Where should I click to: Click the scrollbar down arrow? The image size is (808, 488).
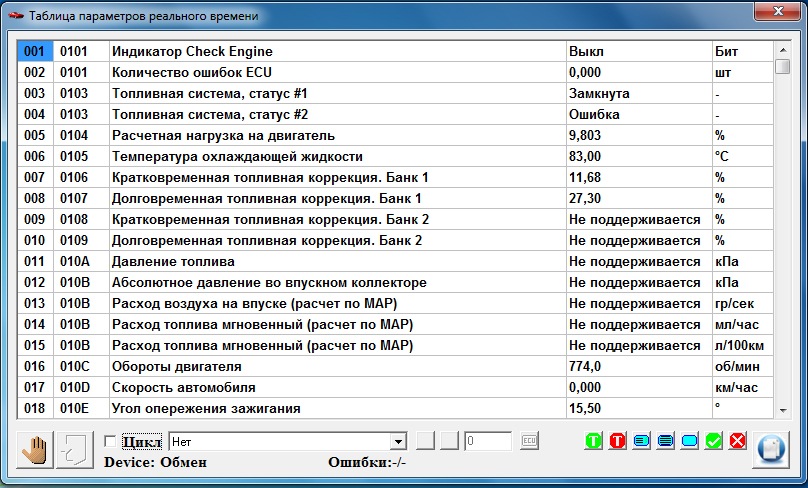(x=783, y=411)
